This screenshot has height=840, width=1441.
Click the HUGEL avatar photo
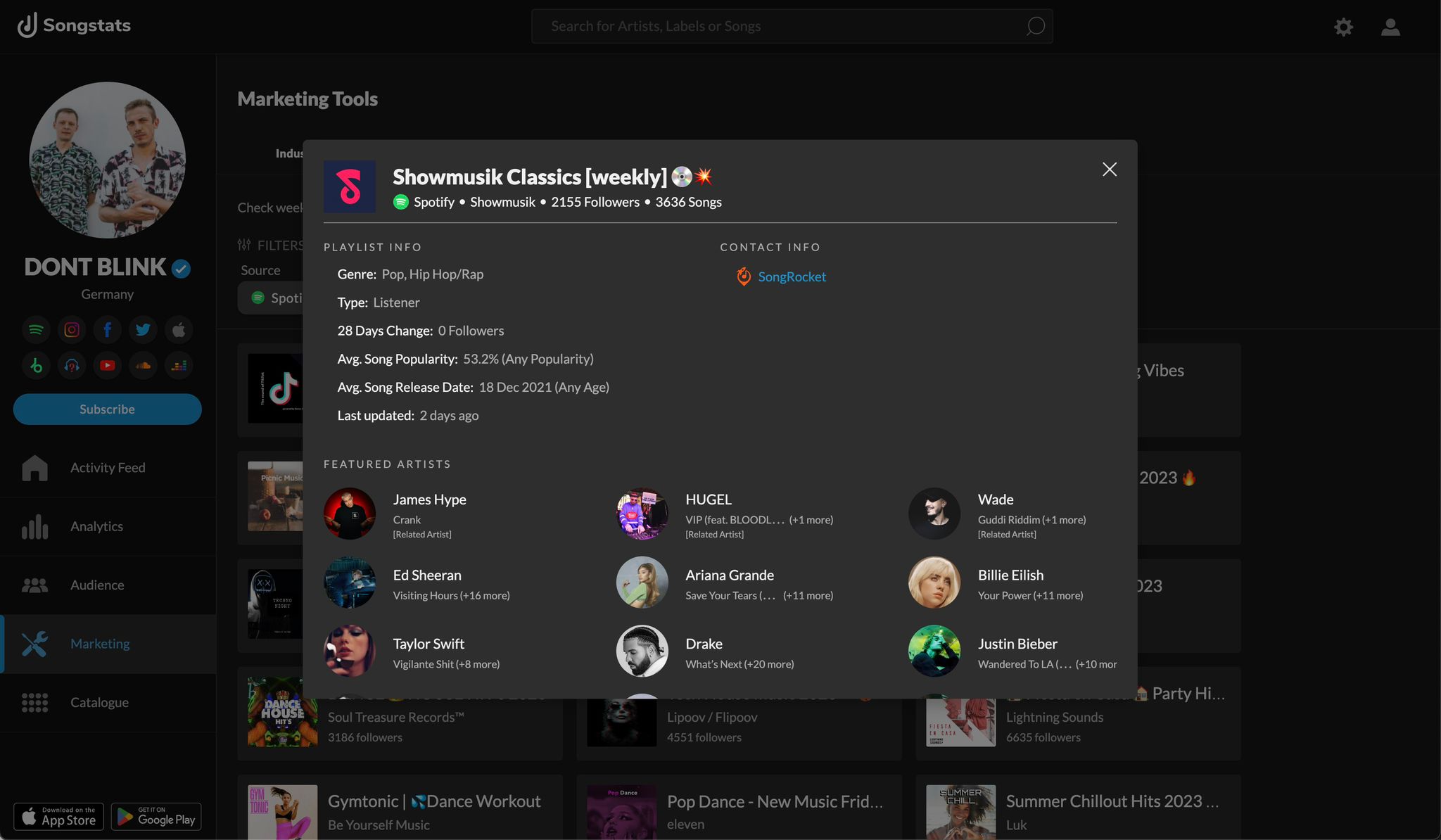click(x=642, y=514)
